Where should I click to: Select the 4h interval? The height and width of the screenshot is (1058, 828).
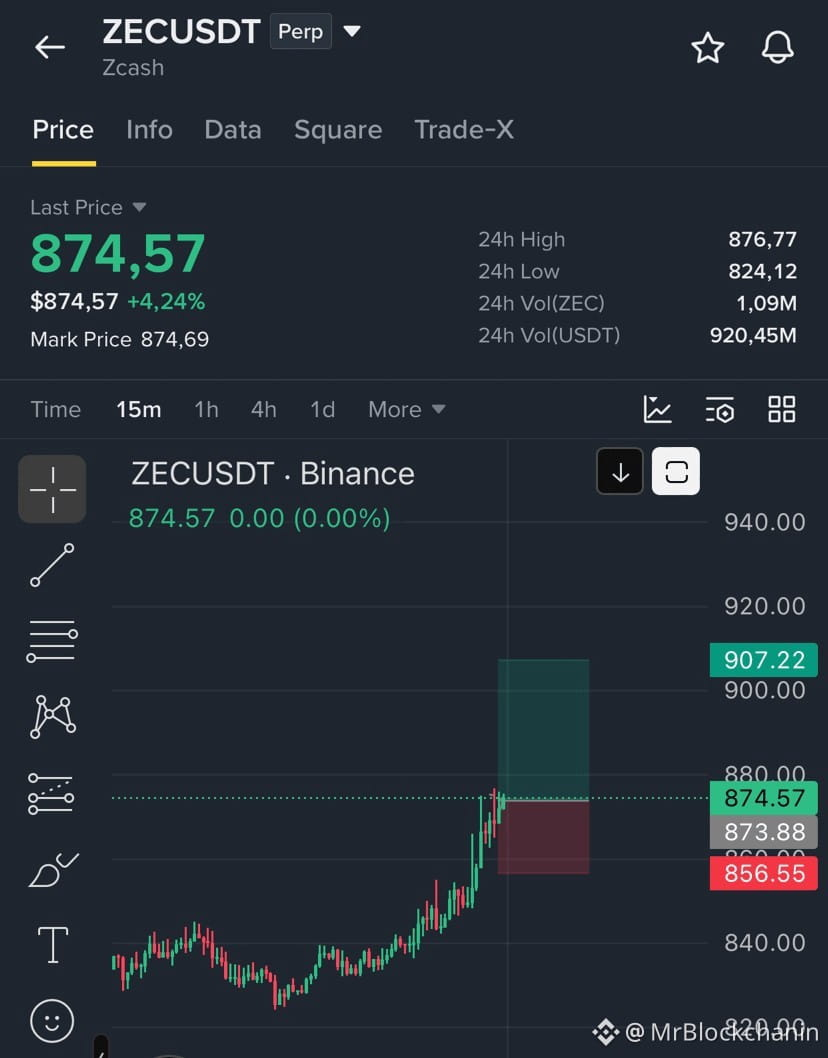pos(263,409)
